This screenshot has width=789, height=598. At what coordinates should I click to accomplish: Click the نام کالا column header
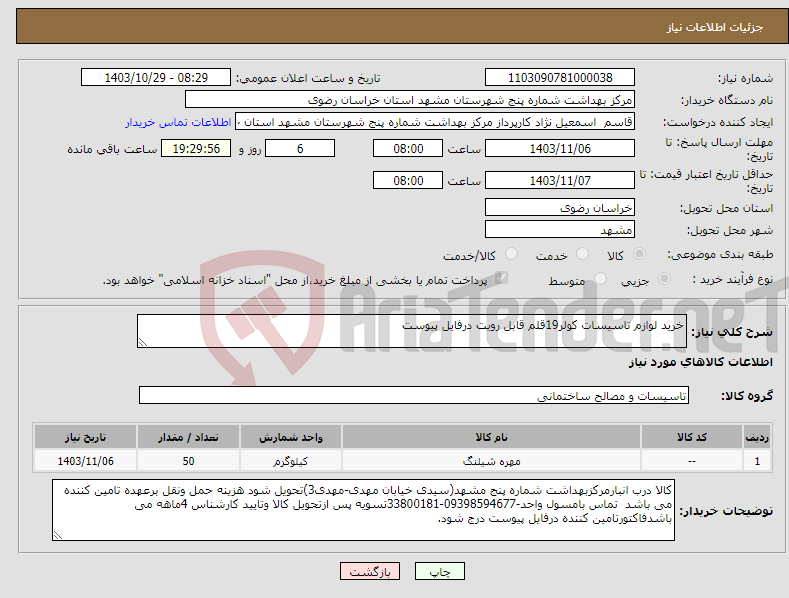click(x=491, y=437)
